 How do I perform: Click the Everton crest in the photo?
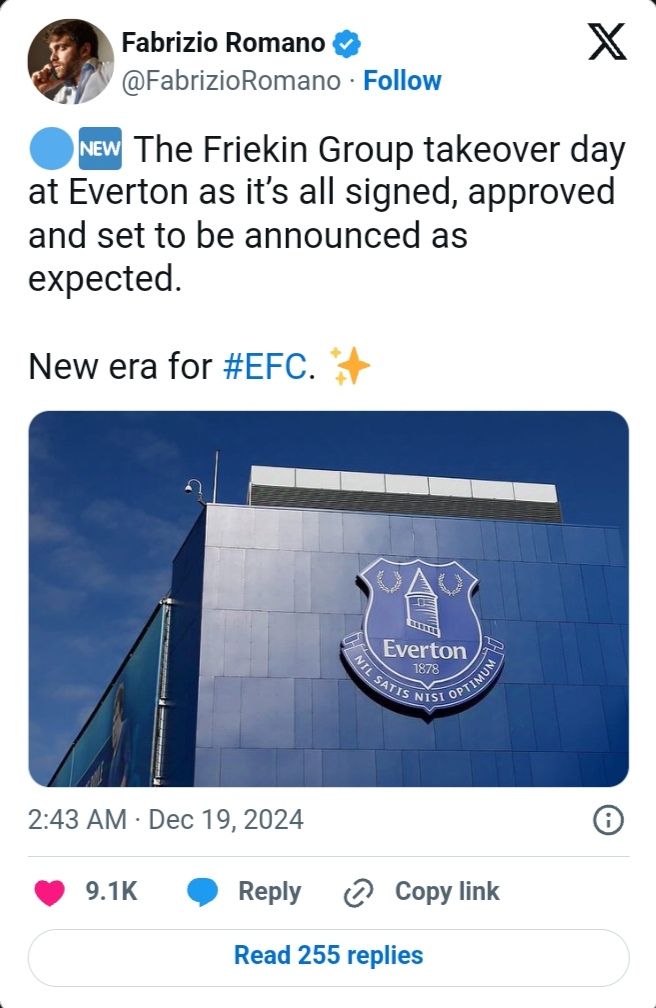click(x=422, y=633)
